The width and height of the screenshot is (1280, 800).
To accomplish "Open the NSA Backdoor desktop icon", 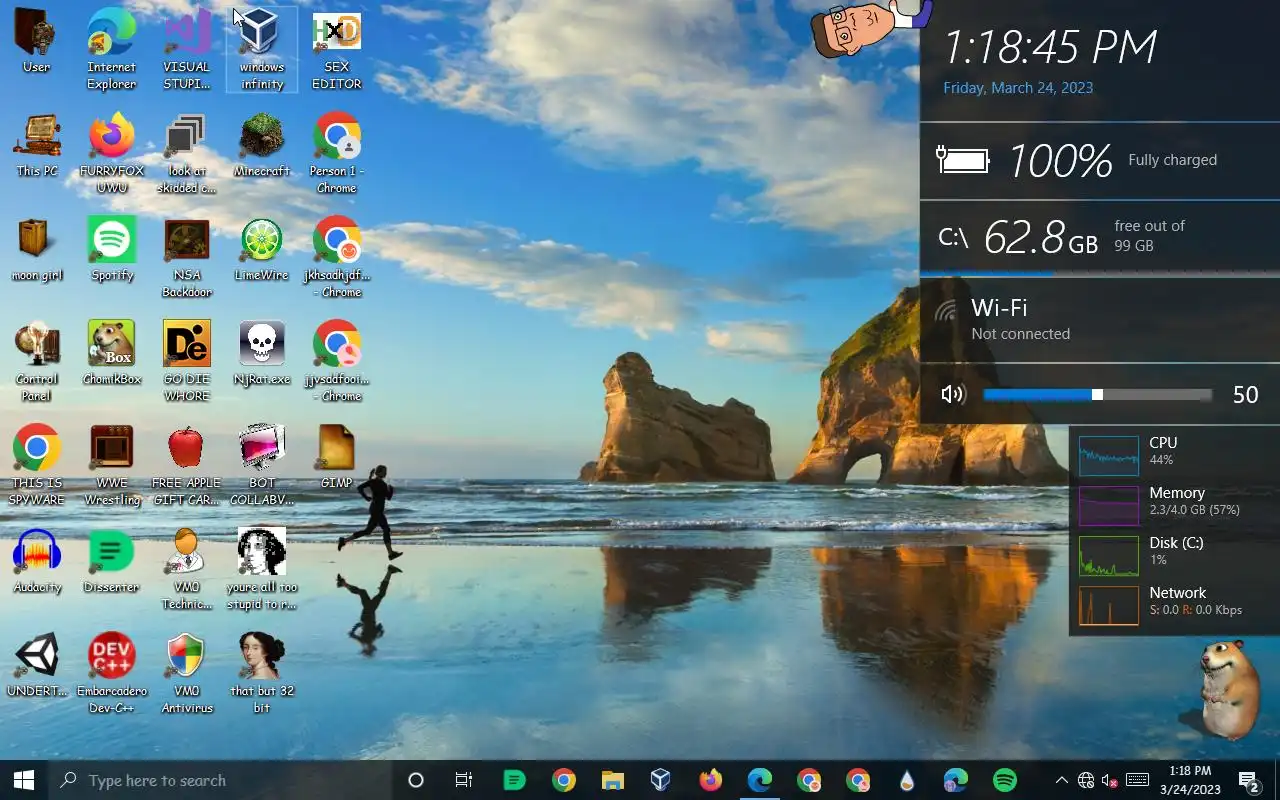I will coord(187,257).
